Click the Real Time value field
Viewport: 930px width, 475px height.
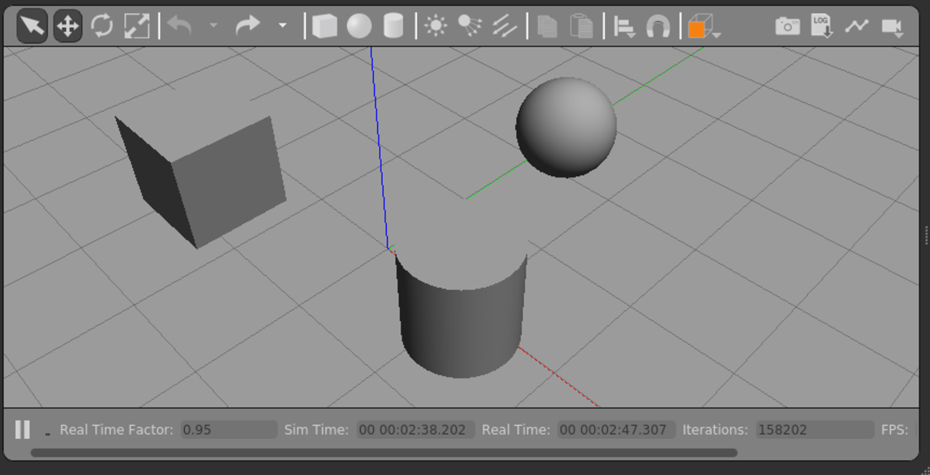616,429
